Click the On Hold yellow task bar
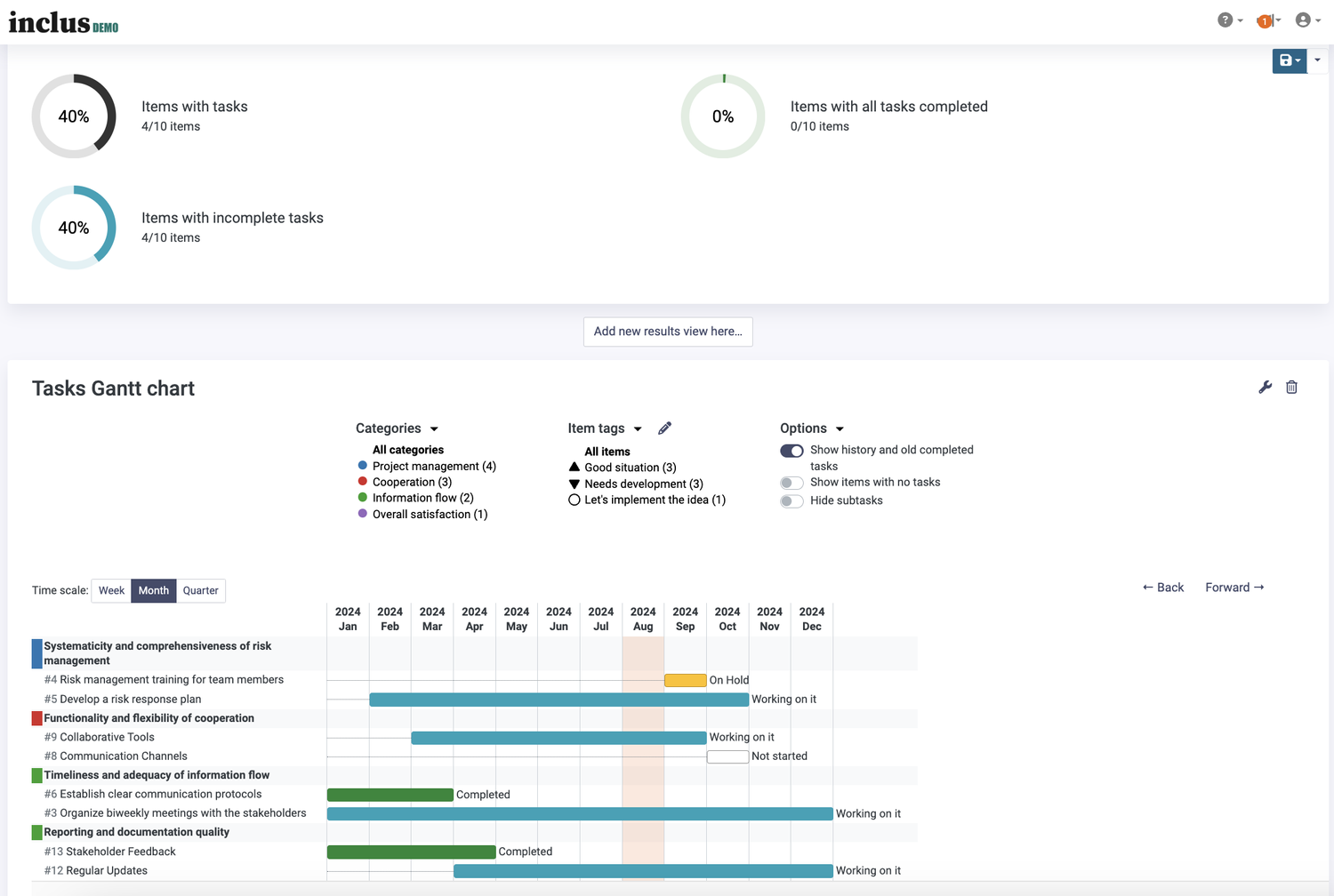Viewport: 1334px width, 896px height. click(686, 680)
